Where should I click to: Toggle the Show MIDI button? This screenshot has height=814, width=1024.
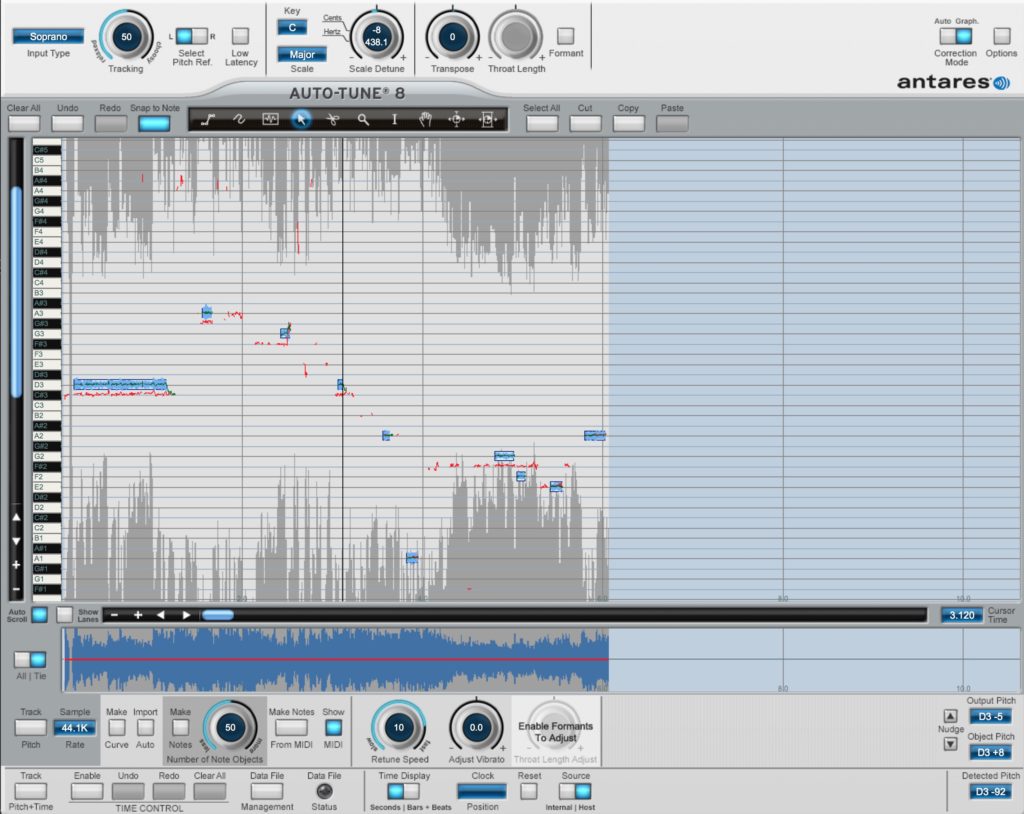coord(333,727)
